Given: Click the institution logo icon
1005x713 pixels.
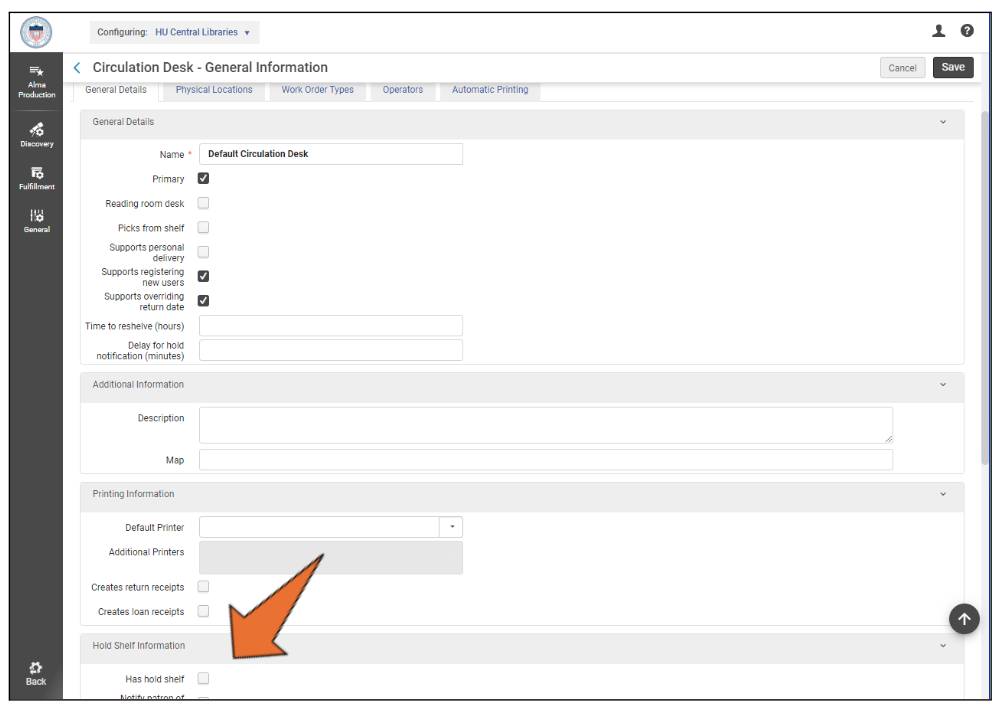Looking at the screenshot, I should pyautogui.click(x=36, y=32).
